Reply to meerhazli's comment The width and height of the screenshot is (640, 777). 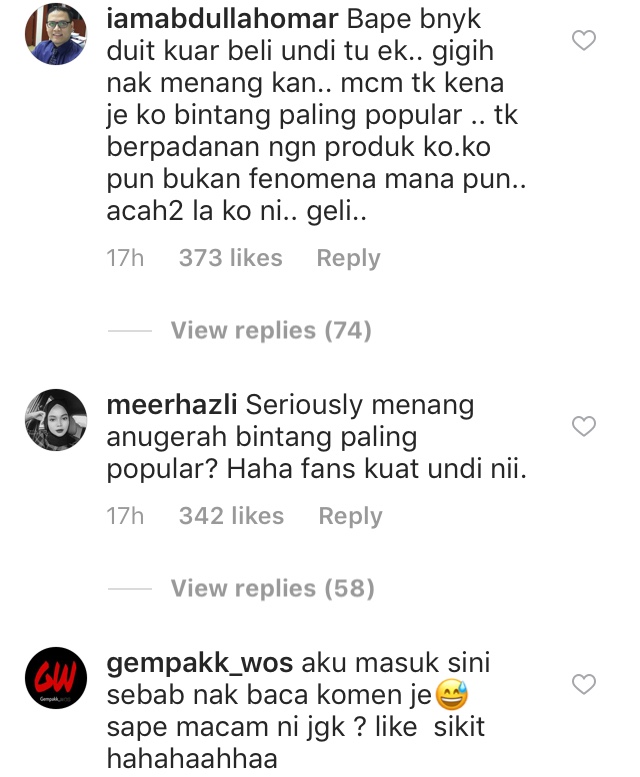(350, 516)
